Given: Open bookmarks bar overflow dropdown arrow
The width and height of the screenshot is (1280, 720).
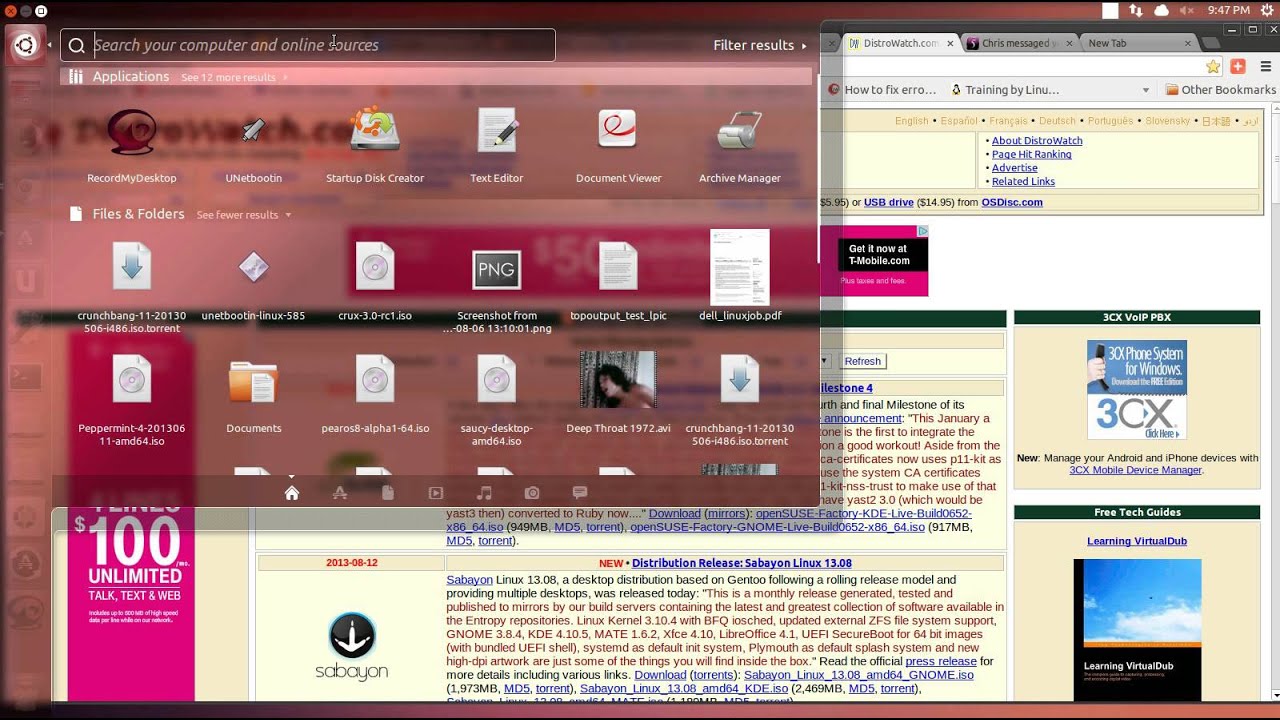Looking at the screenshot, I should coord(1146,90).
